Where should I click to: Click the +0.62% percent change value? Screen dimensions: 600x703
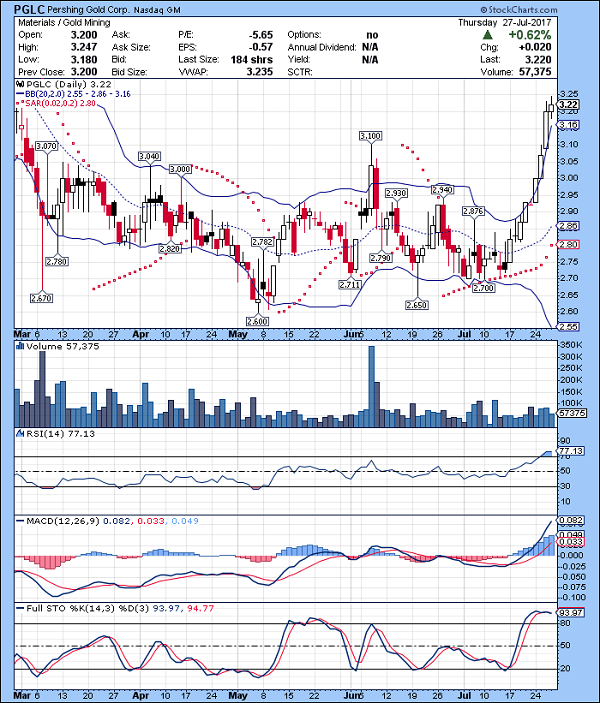point(529,35)
